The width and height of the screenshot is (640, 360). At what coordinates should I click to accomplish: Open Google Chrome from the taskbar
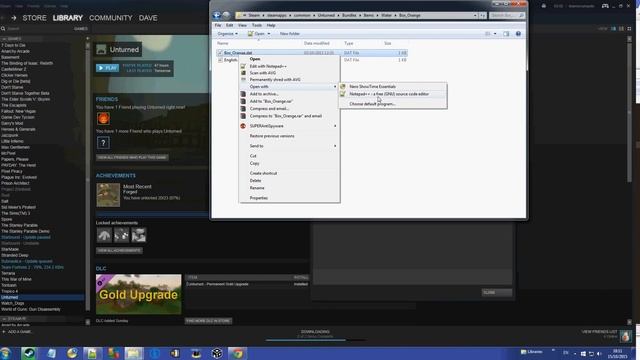click(238, 353)
